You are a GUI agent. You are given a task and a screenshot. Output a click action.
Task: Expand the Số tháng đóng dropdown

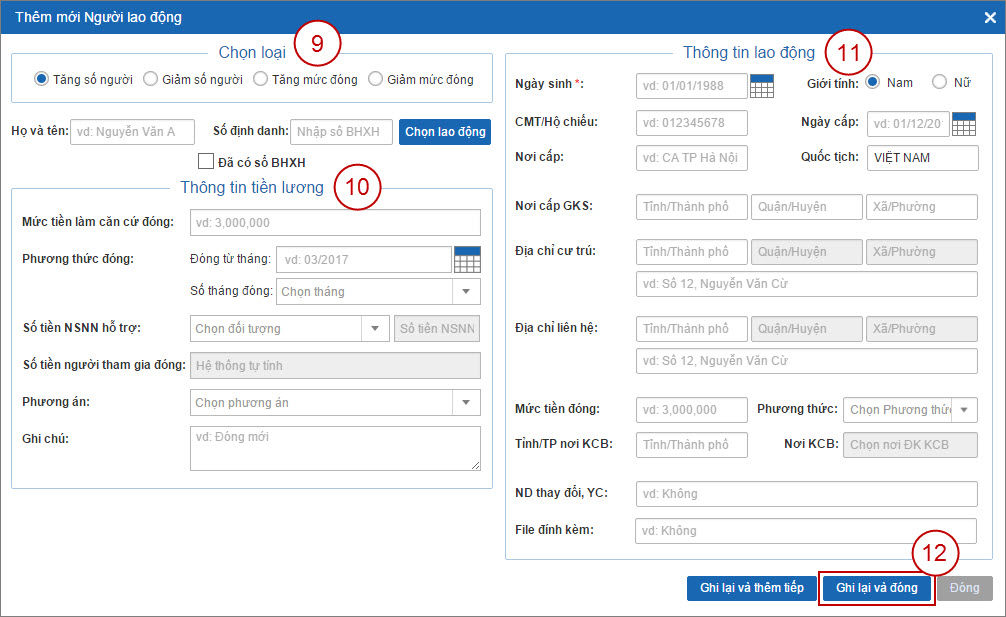tap(466, 291)
